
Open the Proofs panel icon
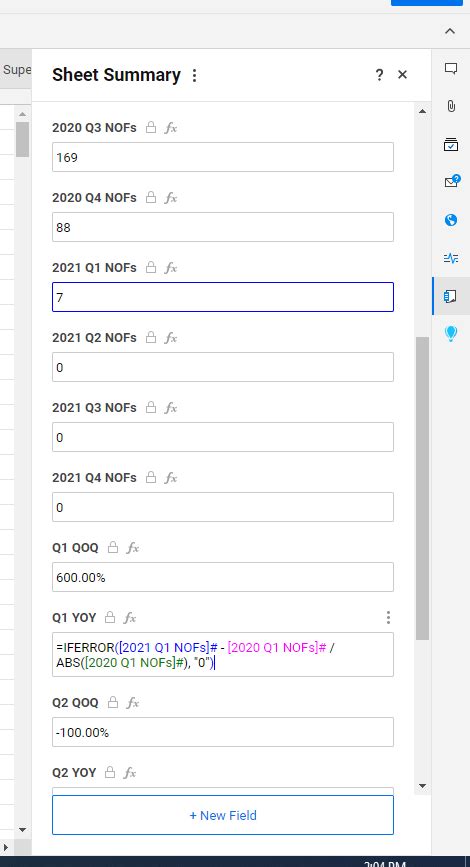coord(451,144)
